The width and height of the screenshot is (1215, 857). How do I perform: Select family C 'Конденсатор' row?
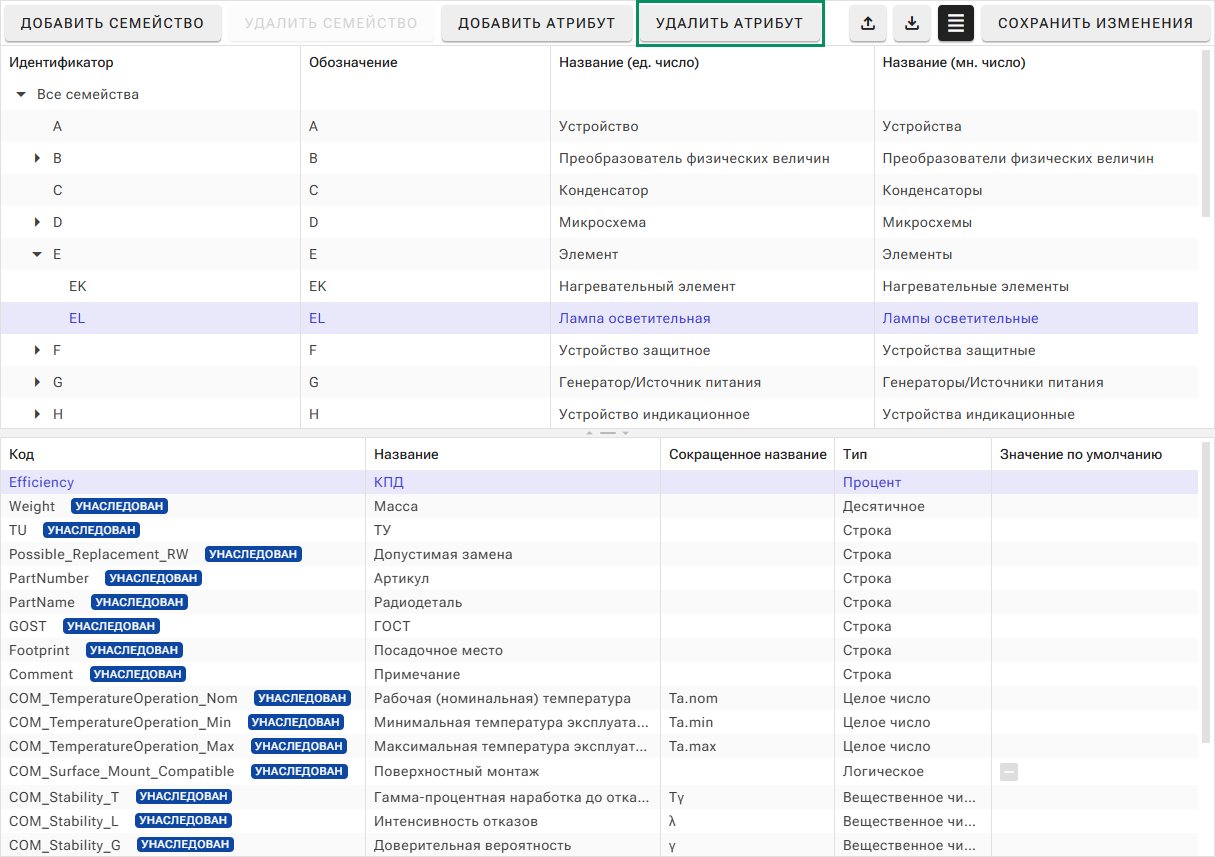coord(603,190)
